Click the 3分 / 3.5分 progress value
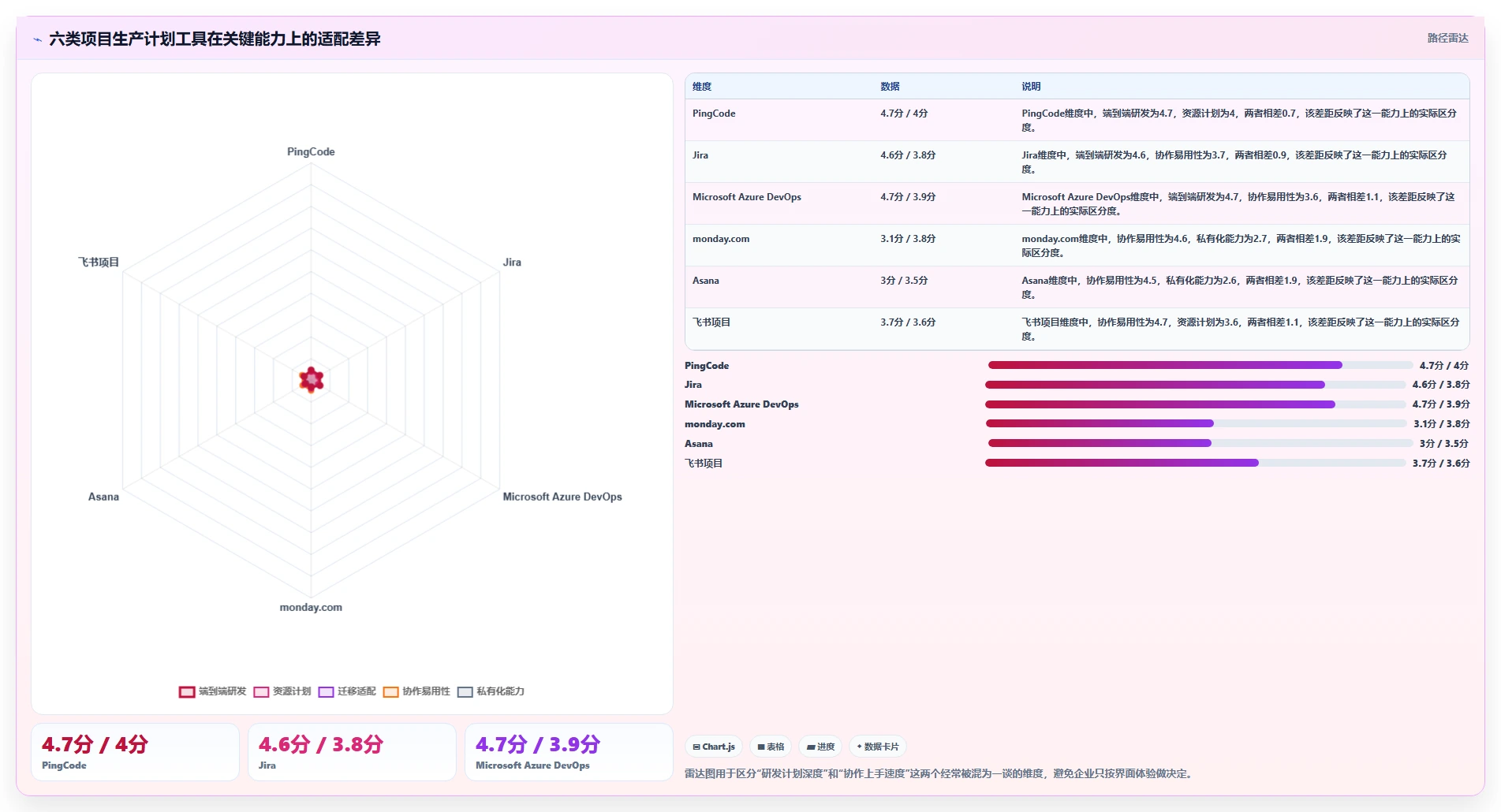1501x812 pixels. [1444, 444]
